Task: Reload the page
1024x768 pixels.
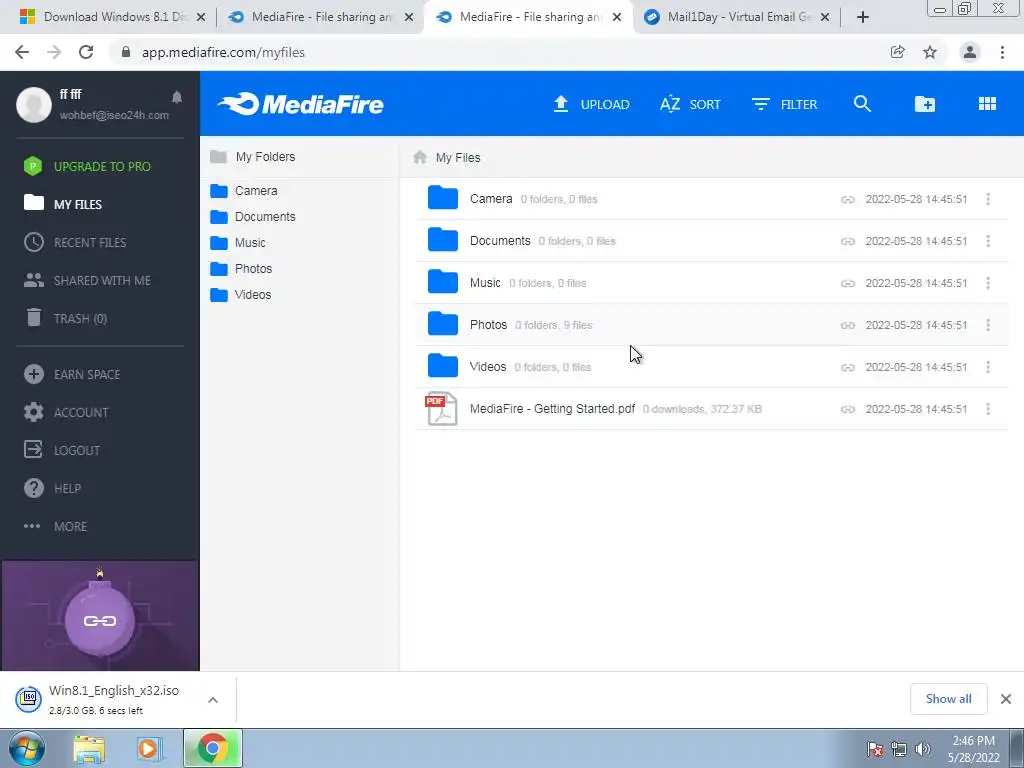Action: [x=86, y=52]
